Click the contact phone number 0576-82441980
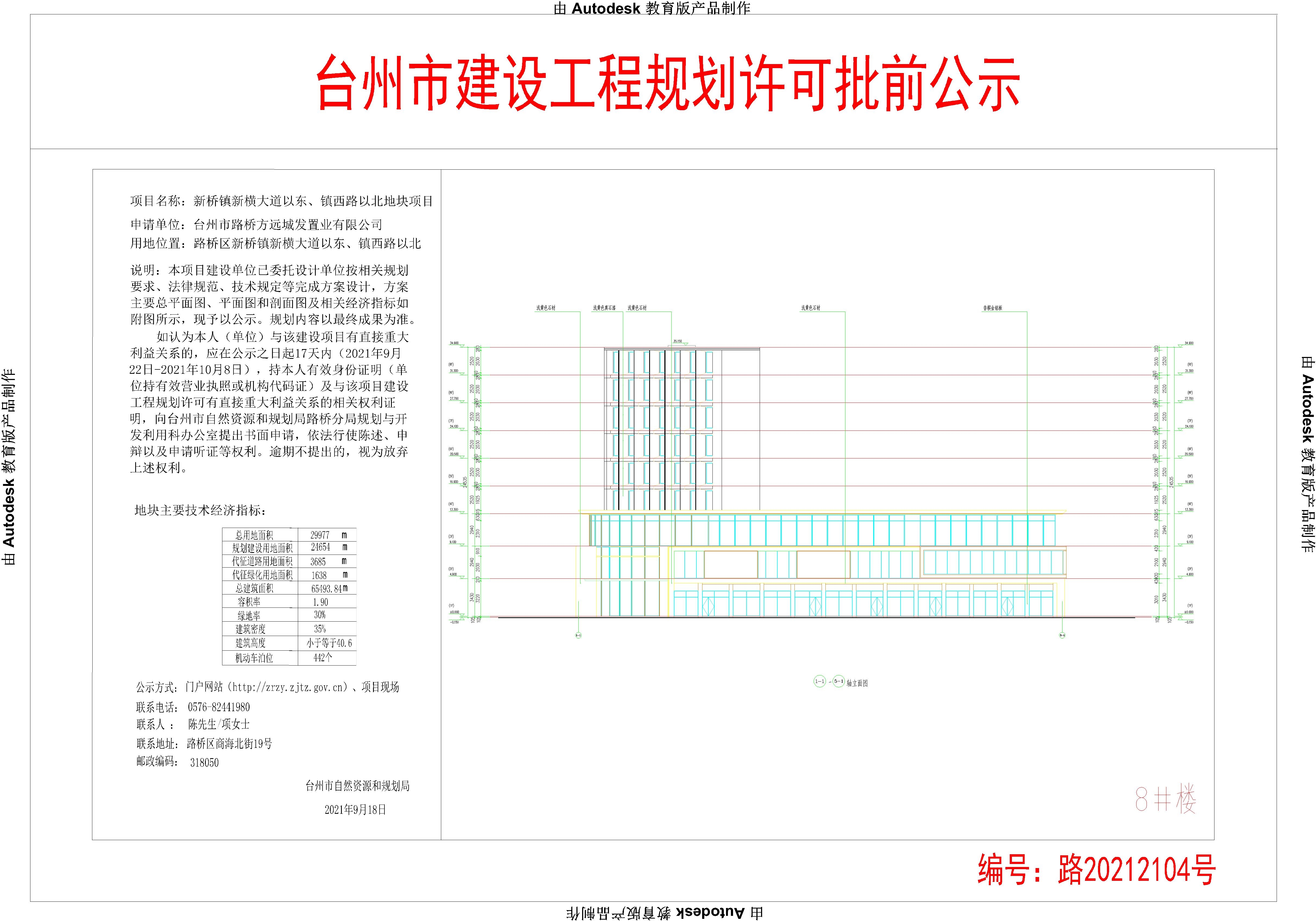The width and height of the screenshot is (1316, 921). (219, 707)
